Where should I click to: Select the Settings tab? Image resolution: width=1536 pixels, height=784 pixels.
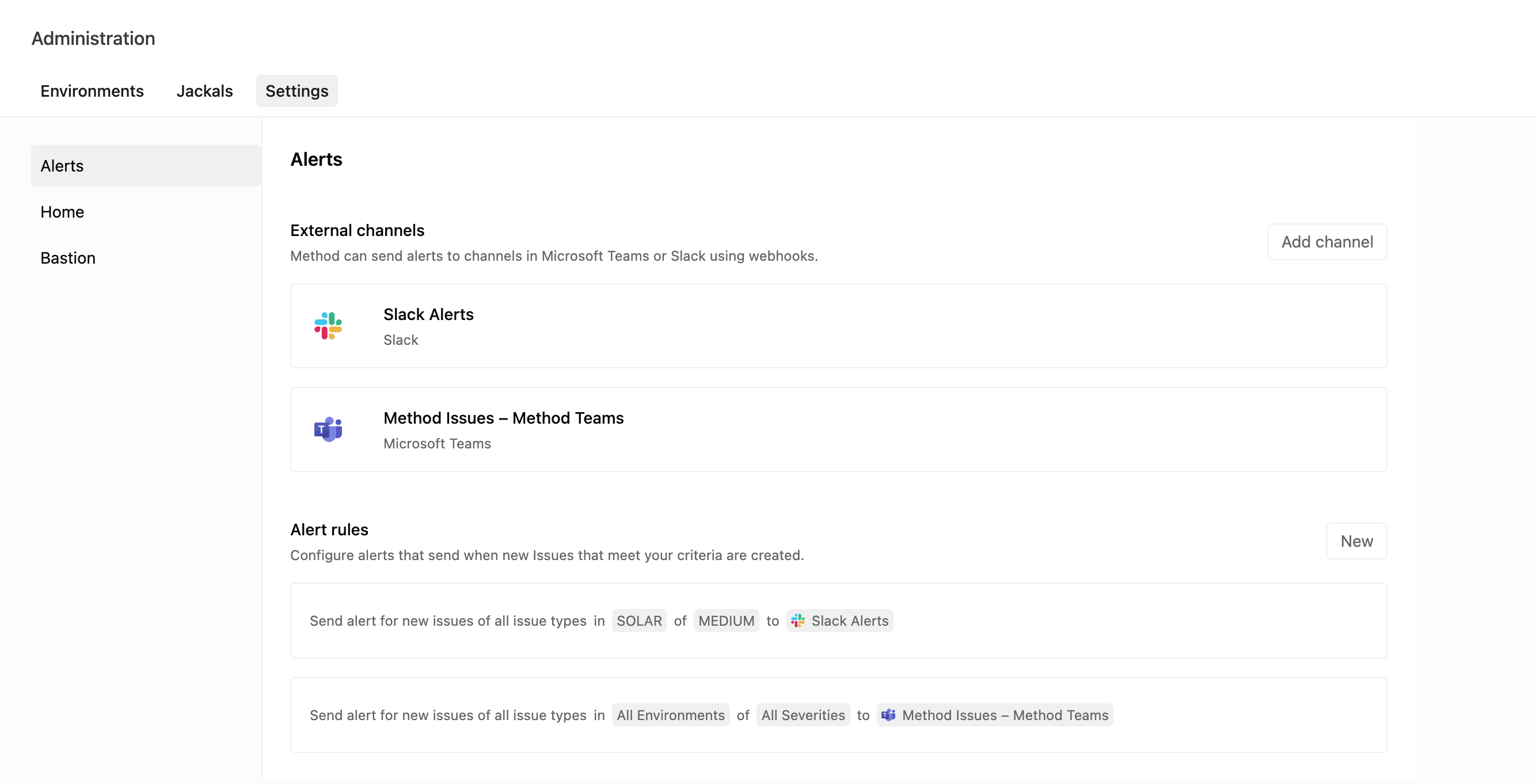(x=296, y=90)
